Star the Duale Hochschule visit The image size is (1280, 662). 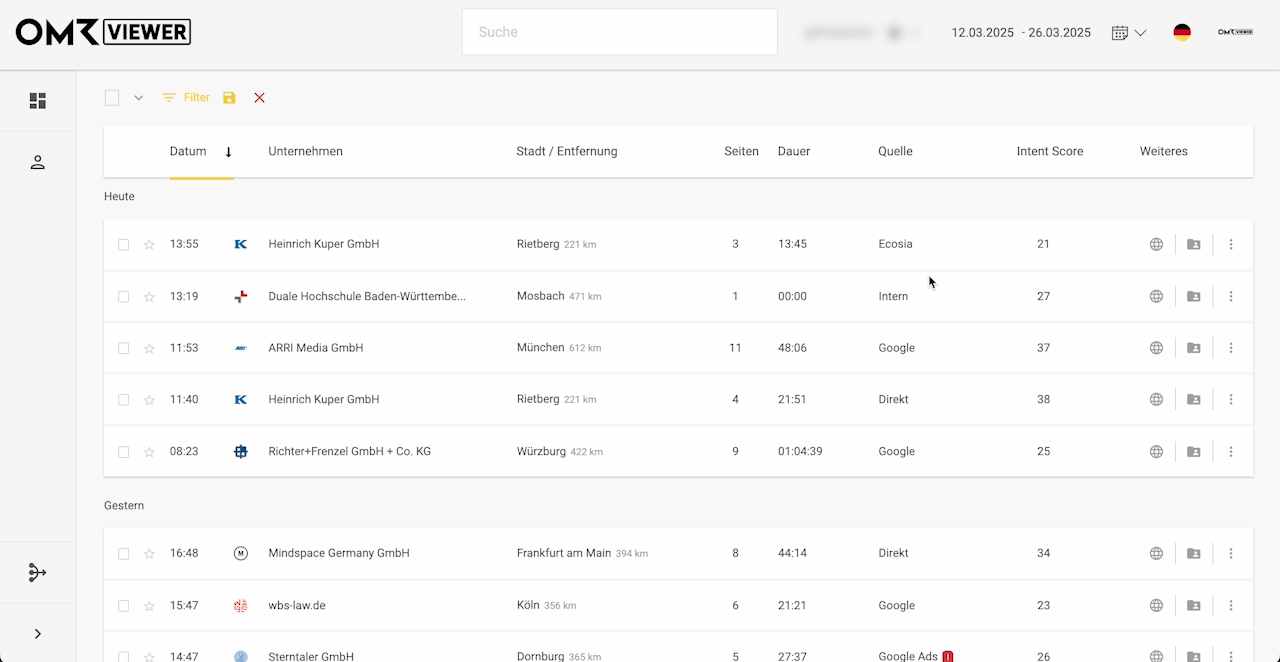click(x=149, y=297)
